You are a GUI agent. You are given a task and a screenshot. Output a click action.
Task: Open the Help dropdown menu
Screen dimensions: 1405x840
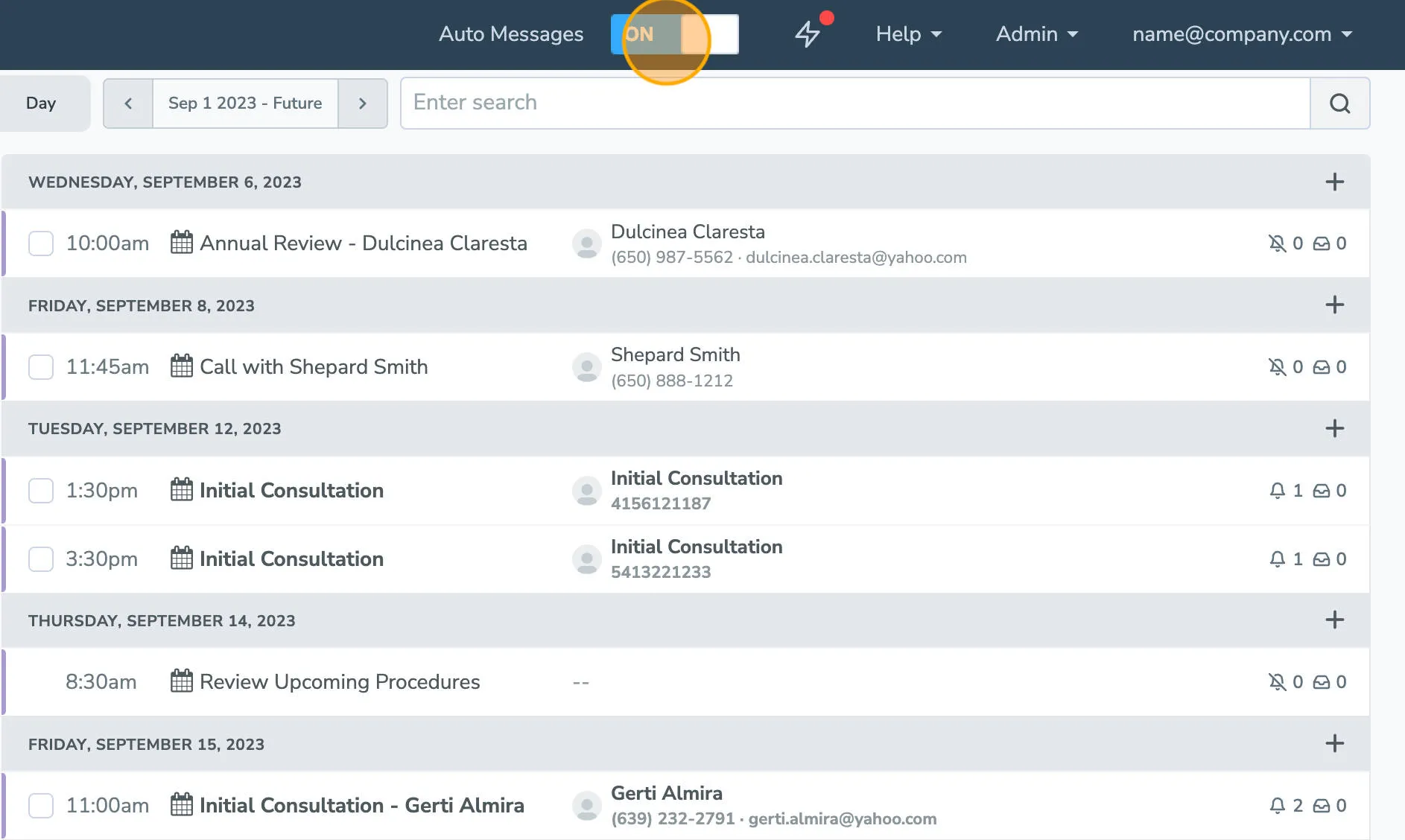pos(909,34)
